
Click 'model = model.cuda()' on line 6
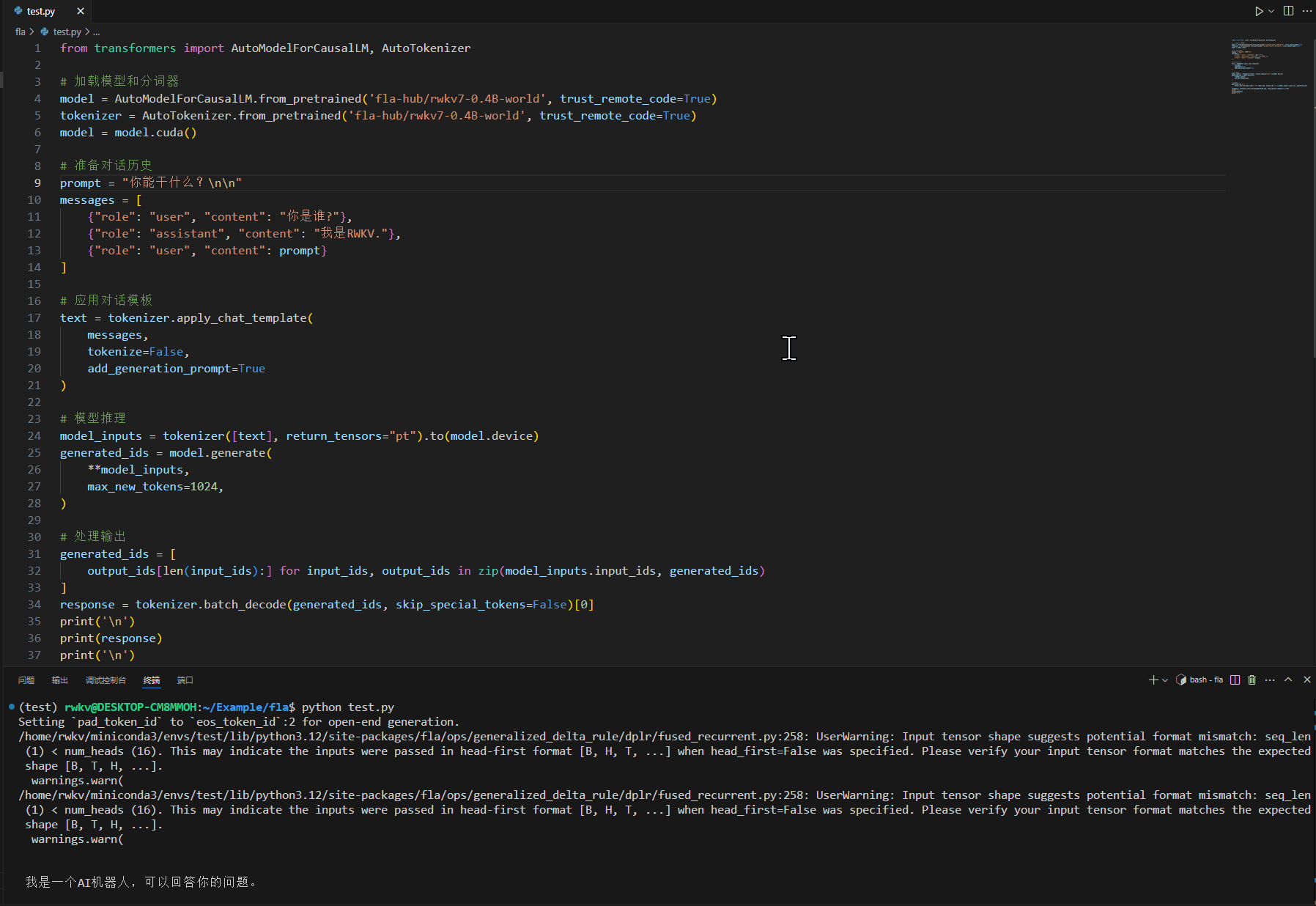pos(128,133)
